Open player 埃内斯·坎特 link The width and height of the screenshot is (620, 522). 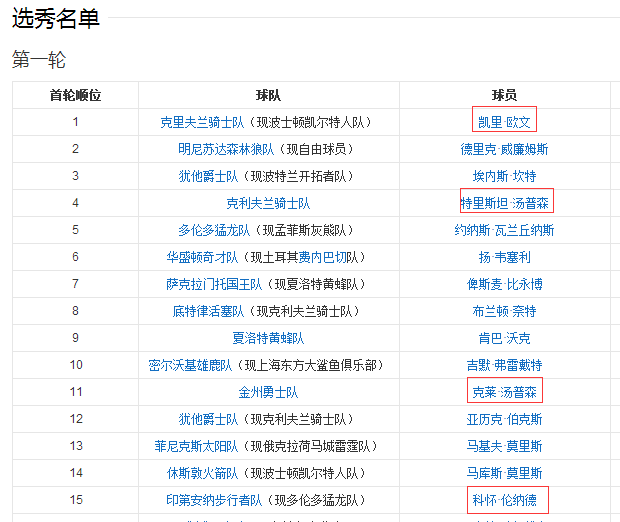pos(504,176)
